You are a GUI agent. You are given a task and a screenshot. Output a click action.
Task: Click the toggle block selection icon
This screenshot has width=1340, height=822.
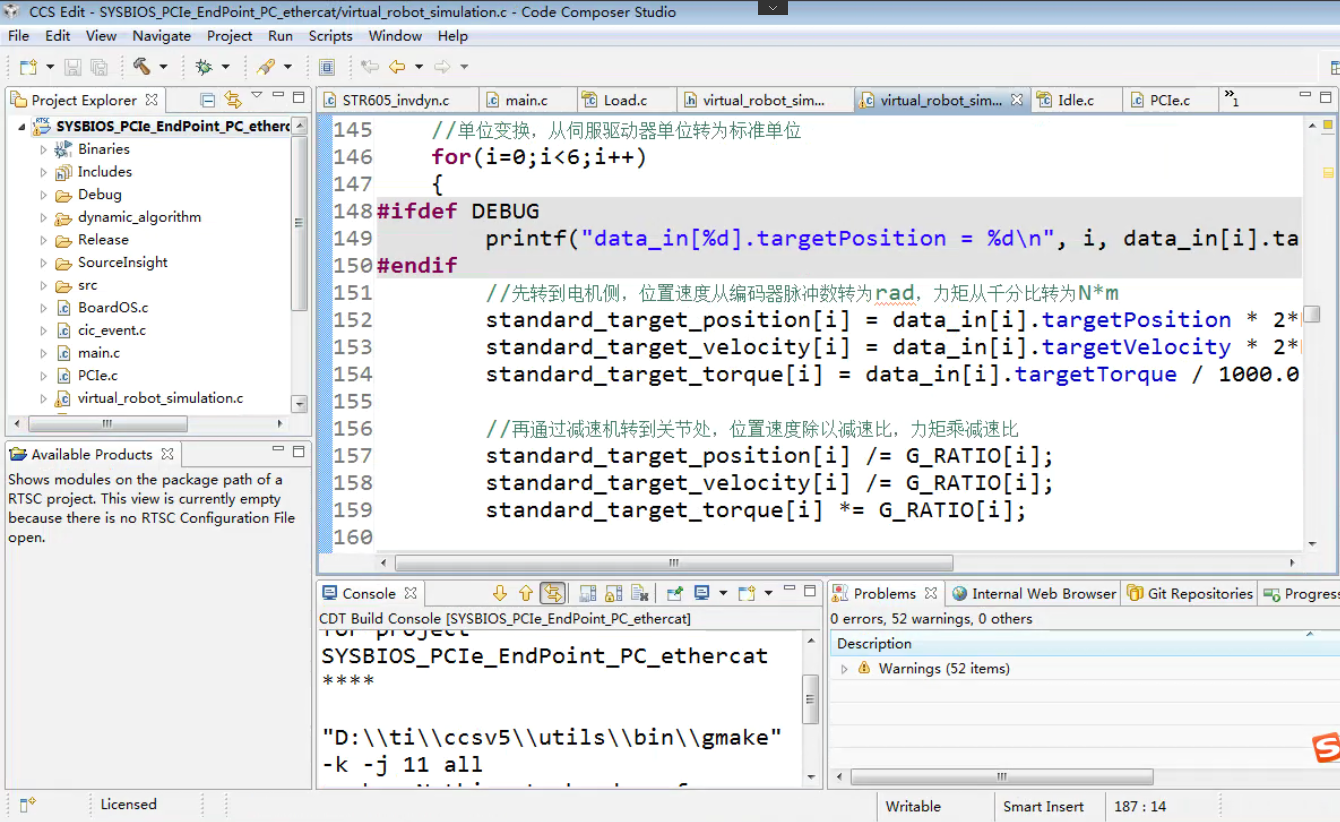(326, 67)
